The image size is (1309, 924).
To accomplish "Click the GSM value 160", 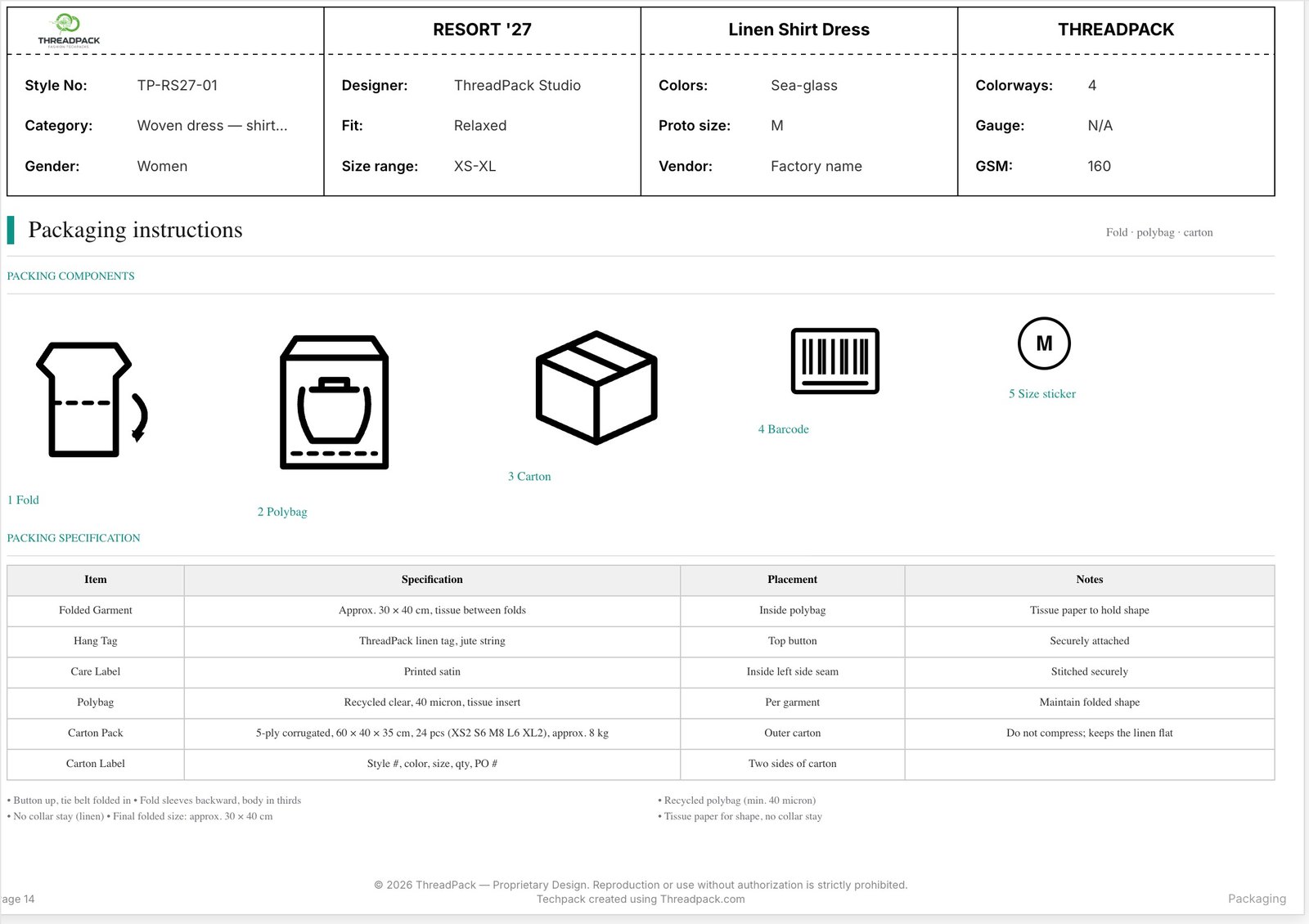I will point(1099,167).
